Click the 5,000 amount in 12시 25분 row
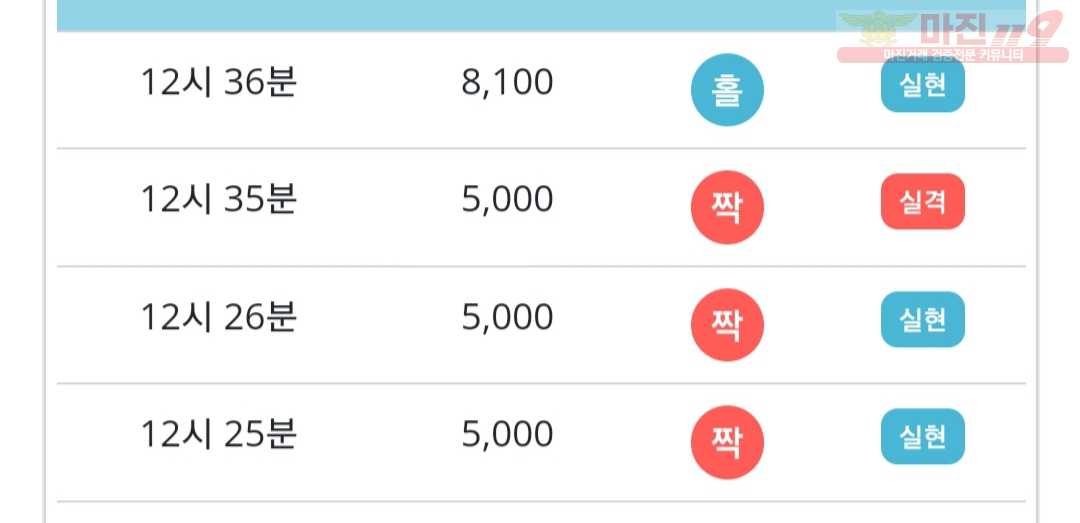The height and width of the screenshot is (523, 1080). pos(508,435)
